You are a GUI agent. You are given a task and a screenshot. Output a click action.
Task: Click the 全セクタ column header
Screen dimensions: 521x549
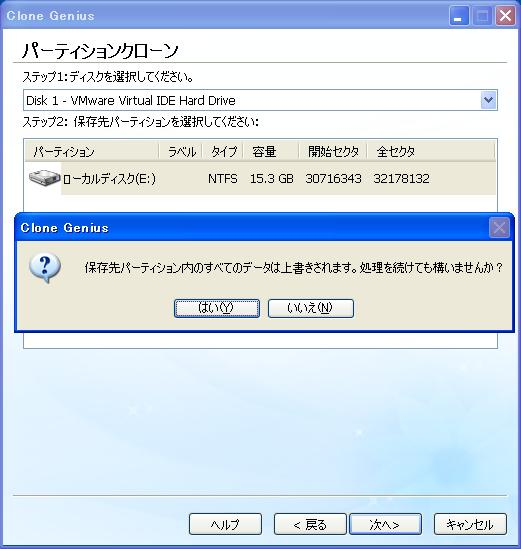click(x=431, y=152)
